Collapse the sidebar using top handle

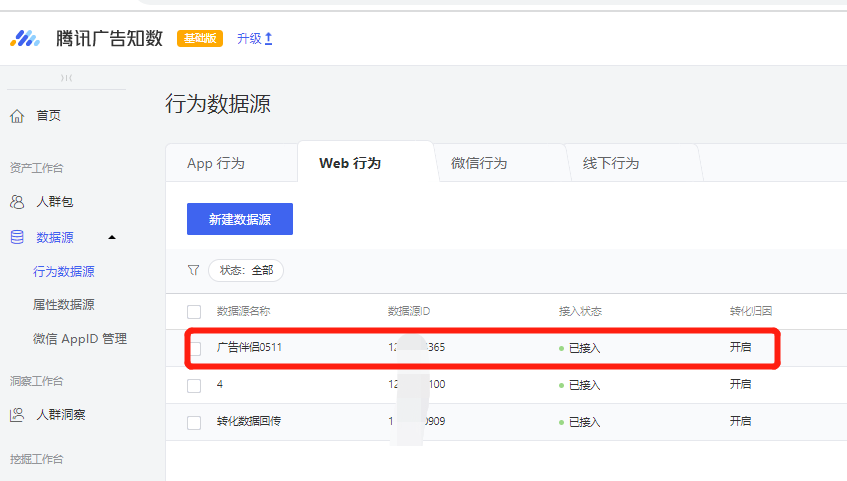coord(66,78)
